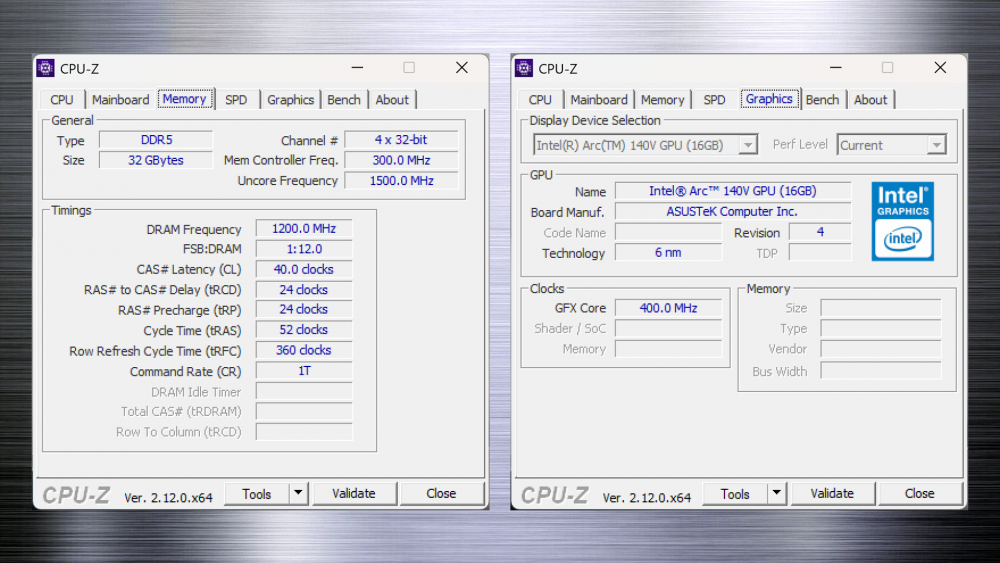The width and height of the screenshot is (1000, 563).
Task: Click the DRAM Frequency value field
Action: [x=304, y=229]
